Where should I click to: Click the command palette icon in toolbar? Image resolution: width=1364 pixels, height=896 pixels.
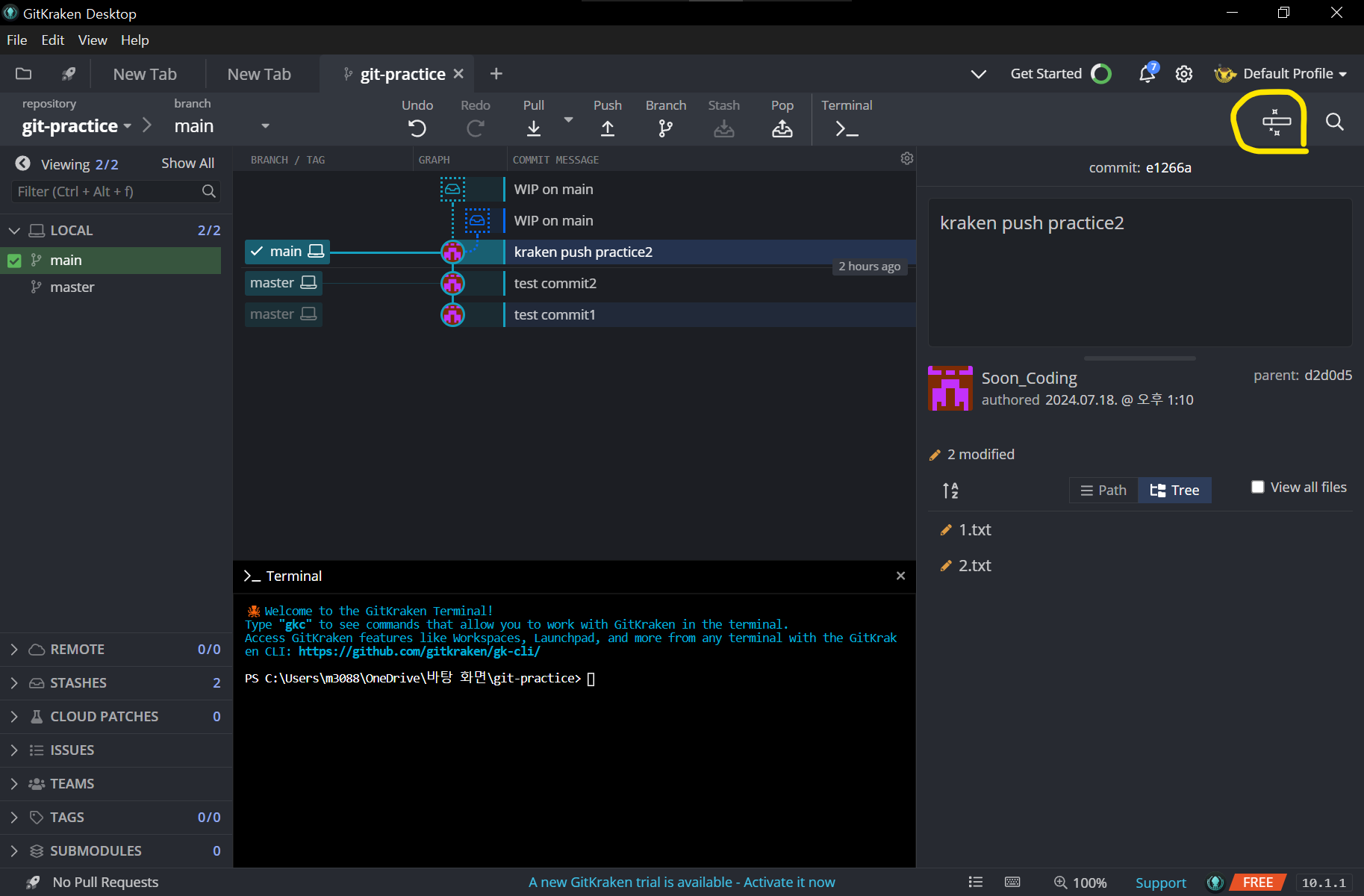click(x=1277, y=122)
